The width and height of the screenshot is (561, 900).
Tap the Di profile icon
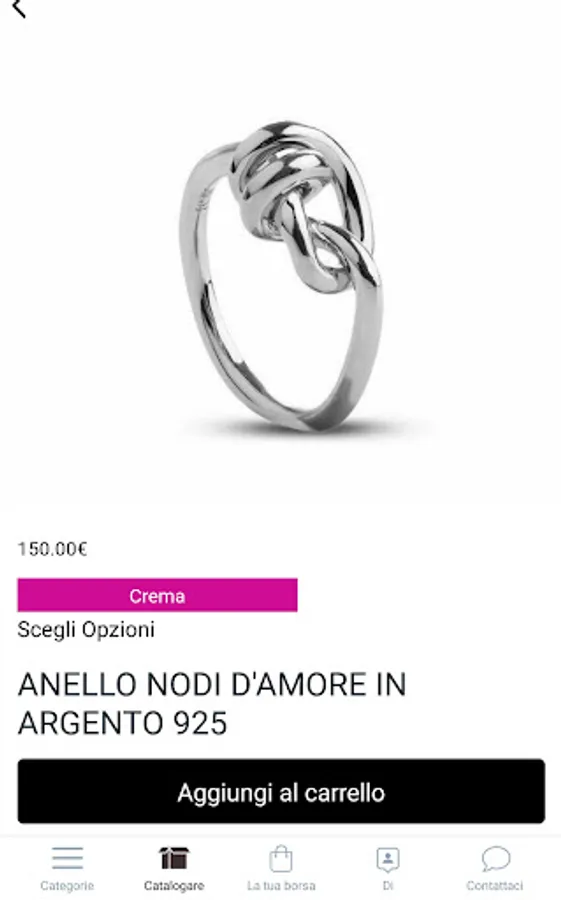pos(388,859)
